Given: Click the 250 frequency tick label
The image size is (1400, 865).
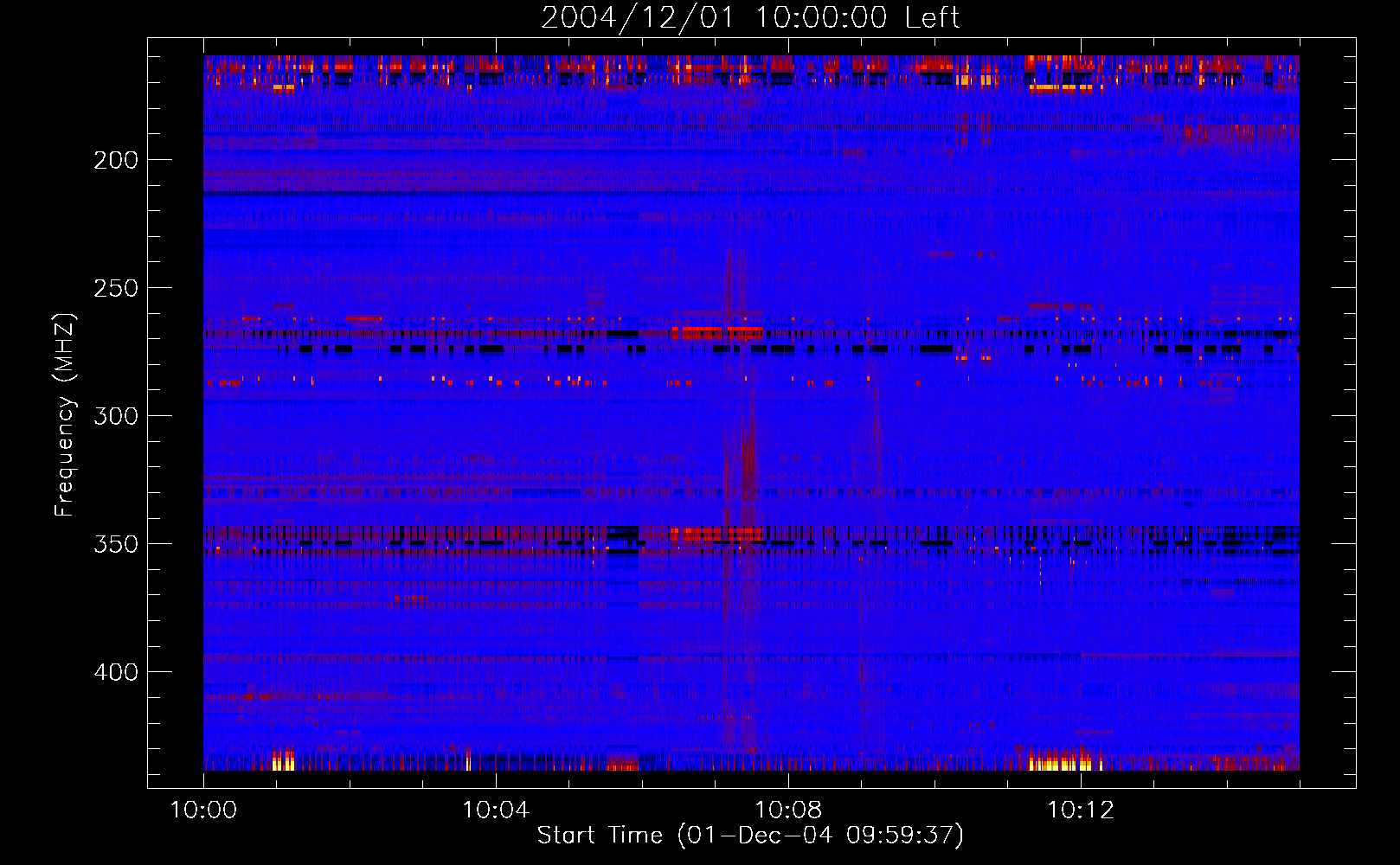Looking at the screenshot, I should point(116,288).
